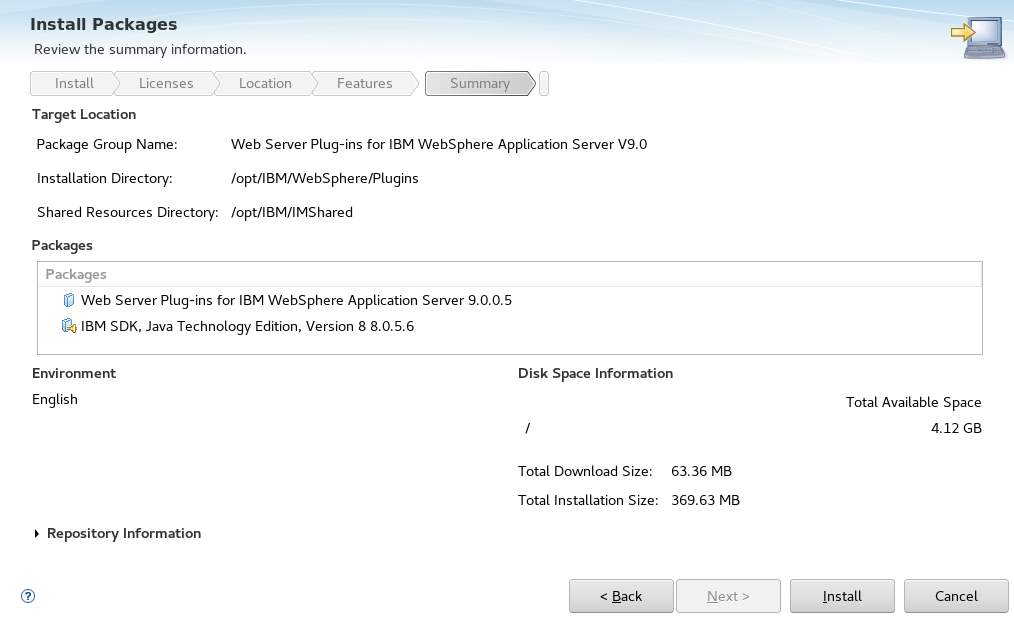Screen dimensions: 1014x626
Task: Click the Disk Space Information heading
Action: [595, 373]
